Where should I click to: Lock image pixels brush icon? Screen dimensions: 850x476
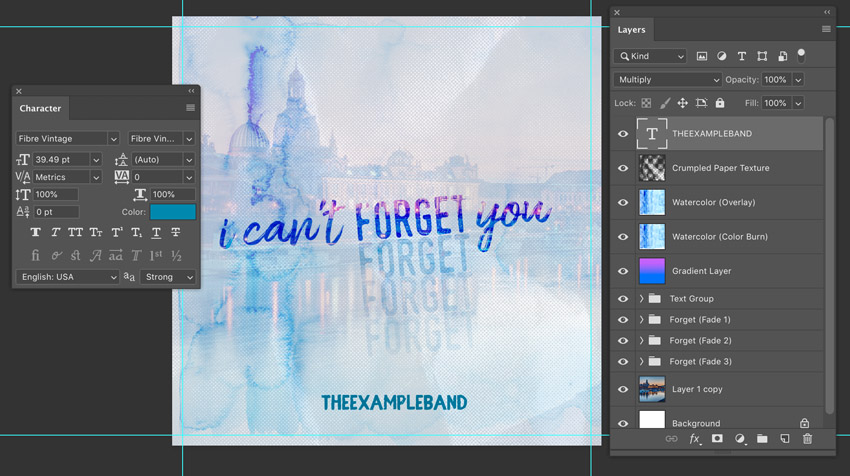(x=665, y=103)
